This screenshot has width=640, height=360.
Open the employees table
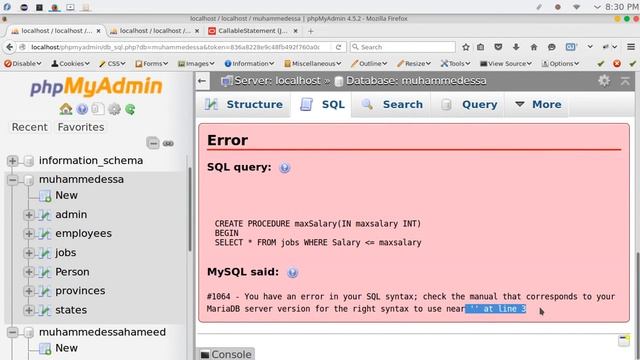(84, 234)
